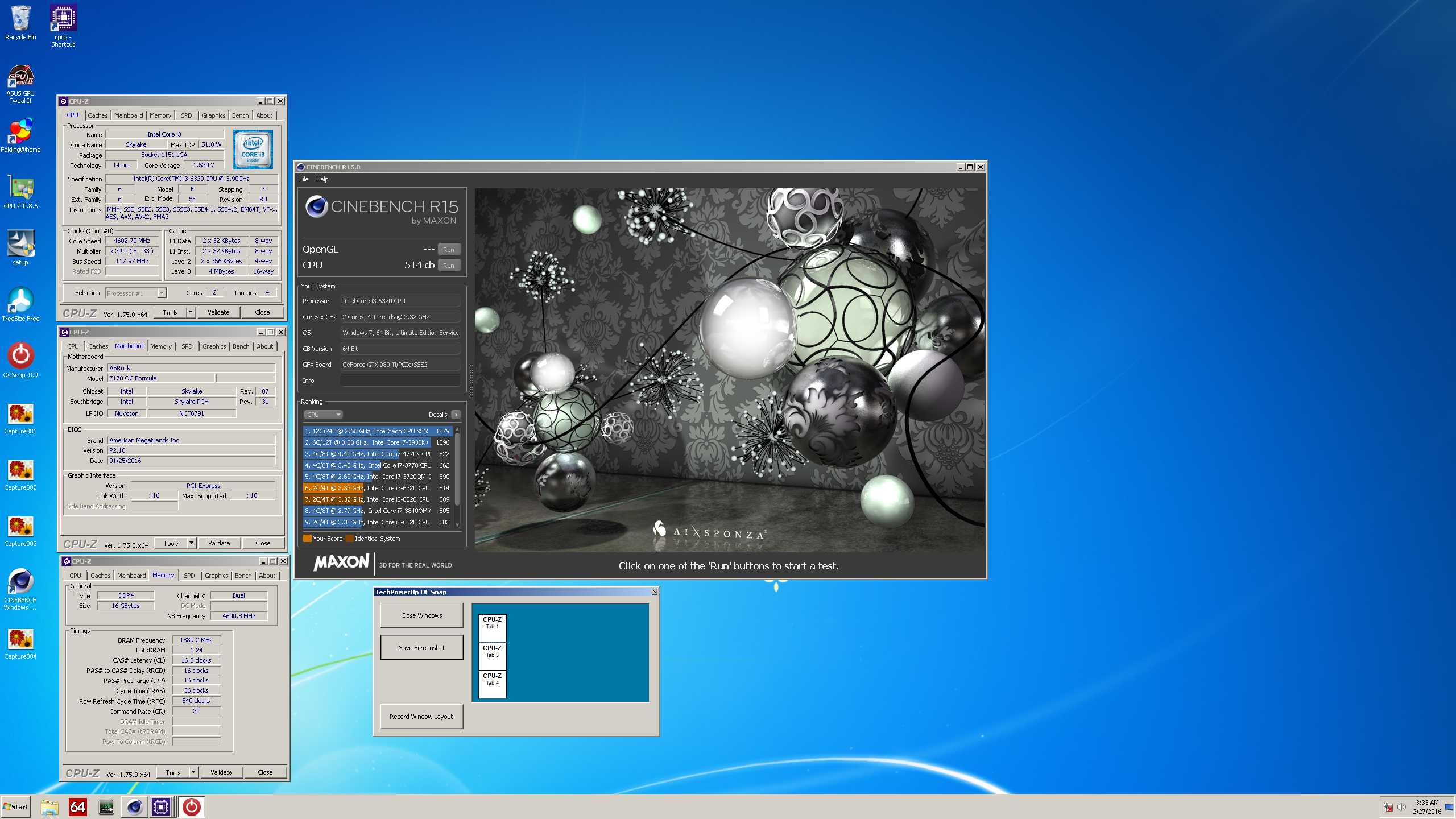Click the volume icon in system tray

1401,807
